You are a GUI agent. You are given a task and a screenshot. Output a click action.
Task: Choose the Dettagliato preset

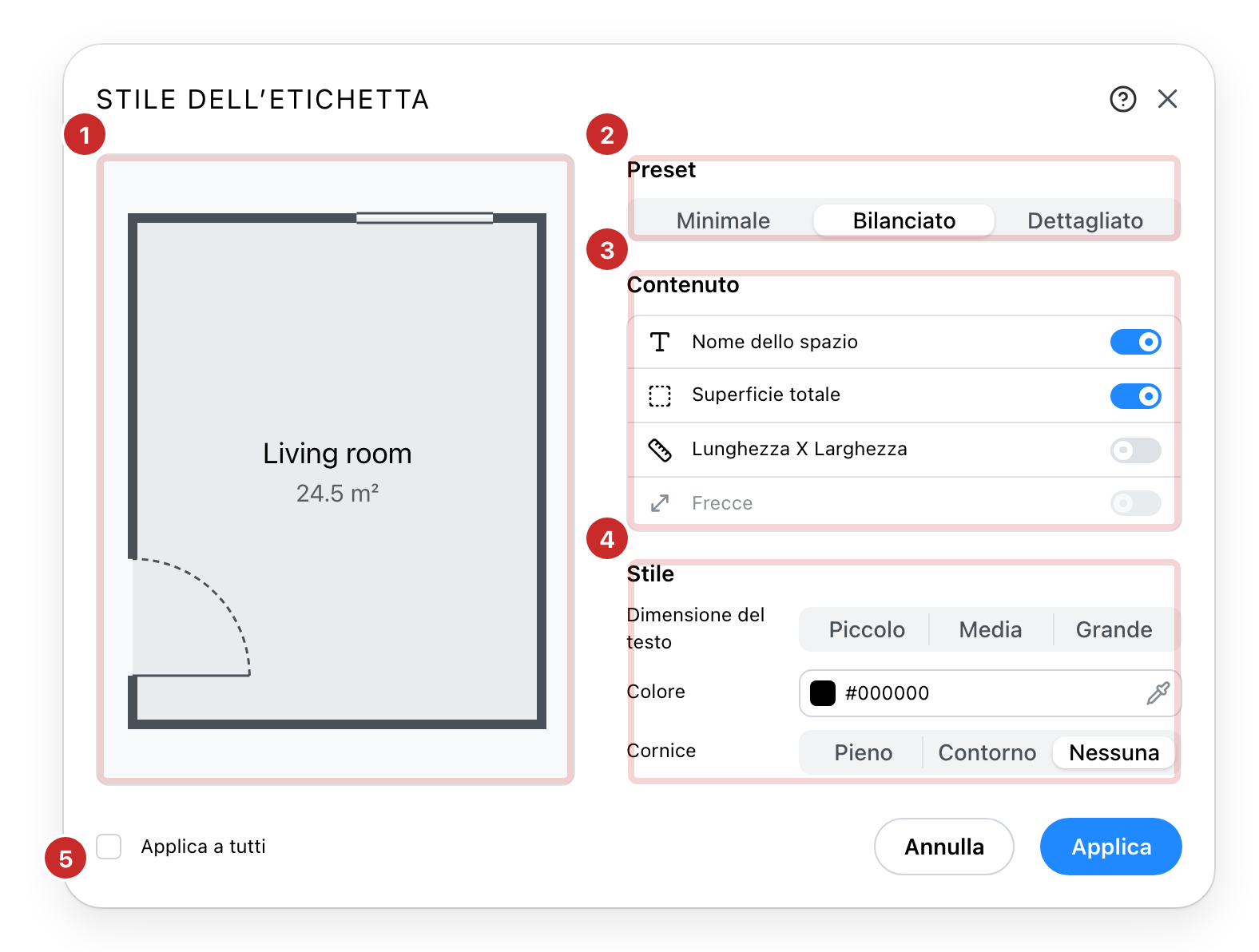click(x=1085, y=220)
